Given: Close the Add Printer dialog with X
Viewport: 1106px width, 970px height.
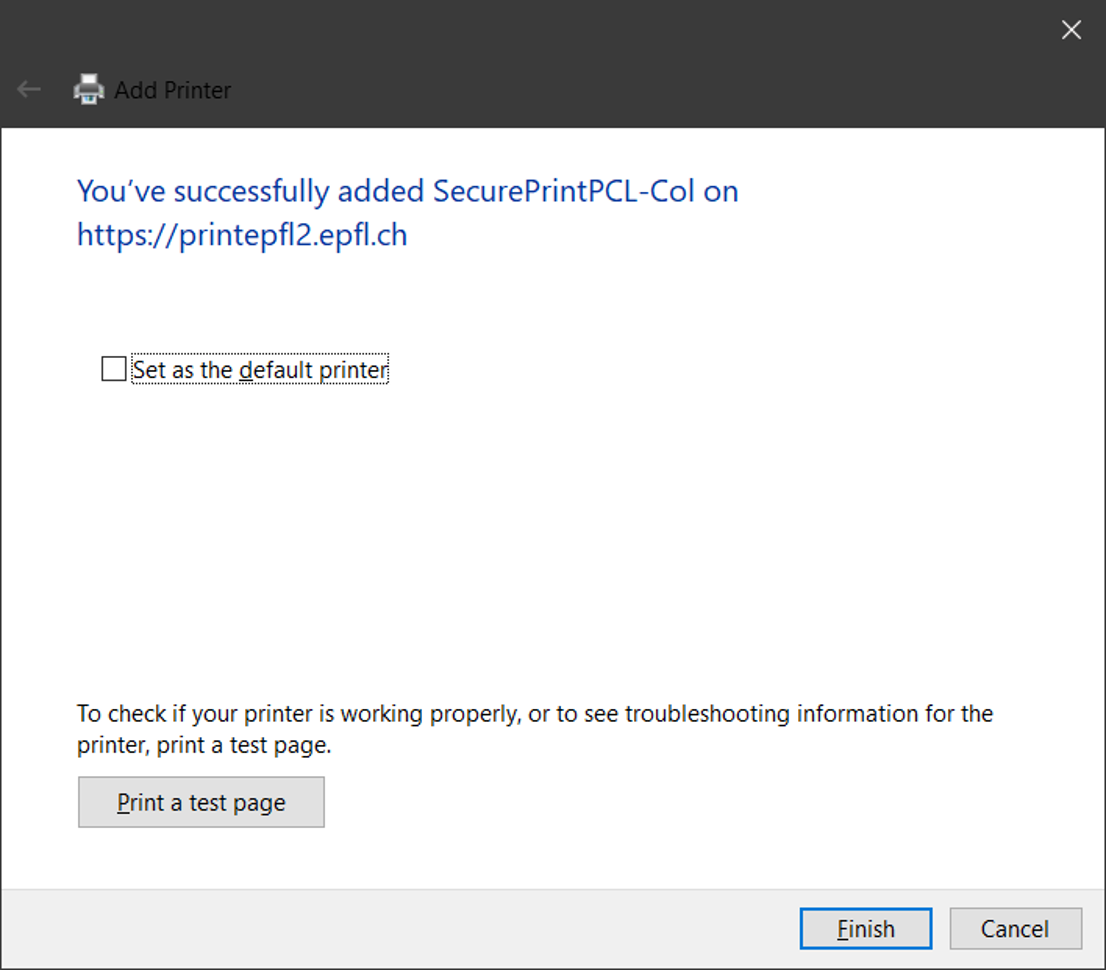Looking at the screenshot, I should pos(1071,30).
